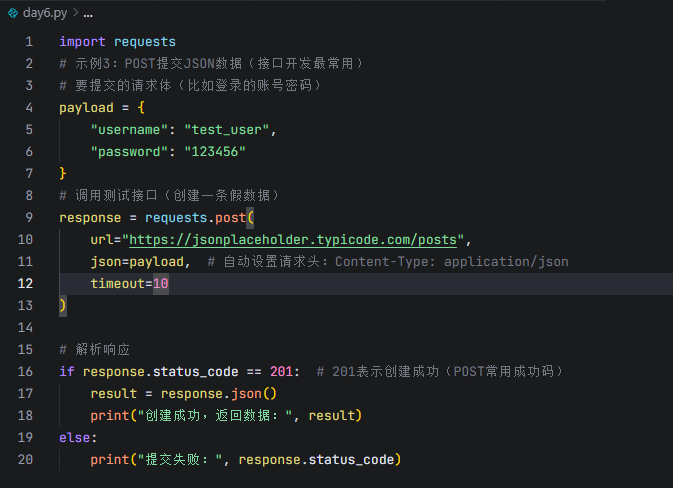
Task: Click line number 12 in gutter
Action: tap(25, 284)
